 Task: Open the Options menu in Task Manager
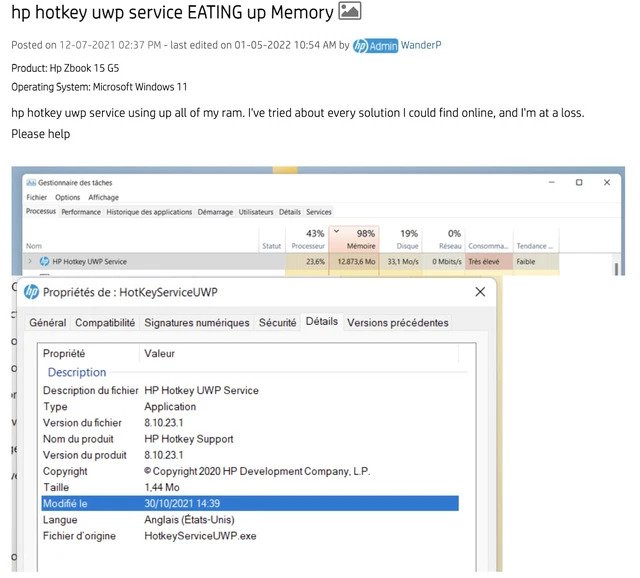(67, 197)
